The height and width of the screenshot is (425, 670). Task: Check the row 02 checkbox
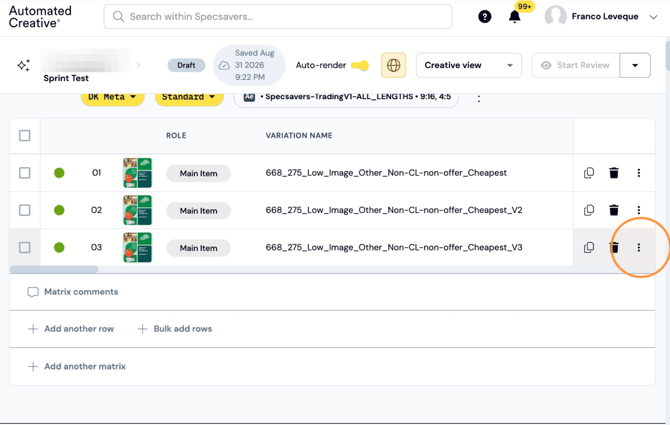25,210
